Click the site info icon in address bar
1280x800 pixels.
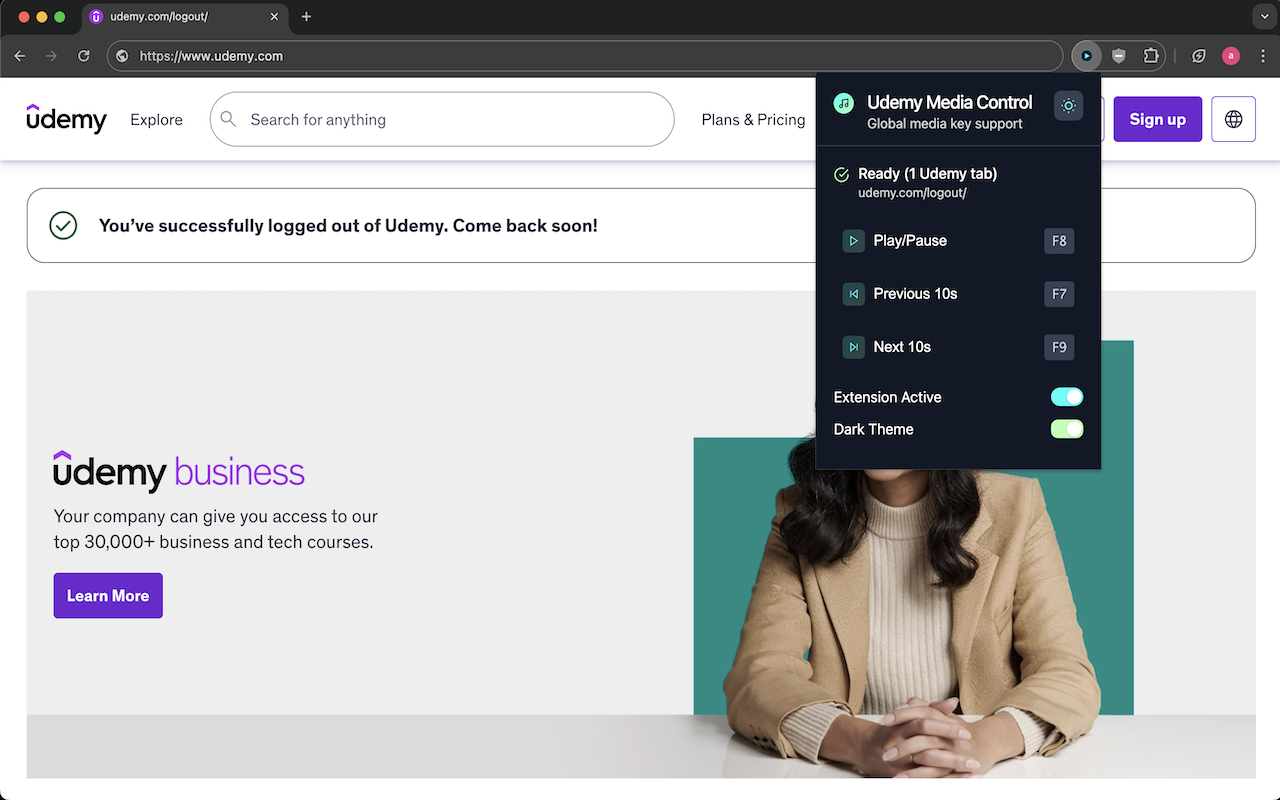click(x=122, y=56)
